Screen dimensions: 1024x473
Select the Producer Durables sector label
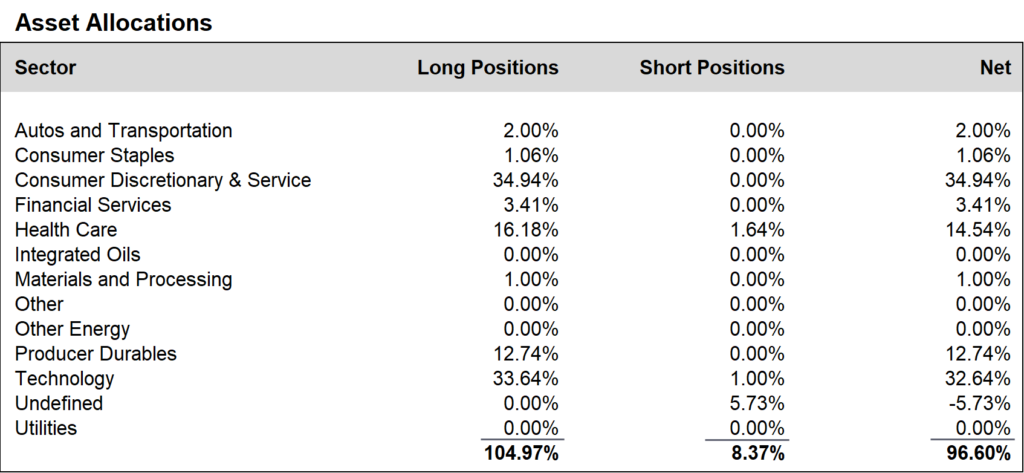click(x=95, y=354)
